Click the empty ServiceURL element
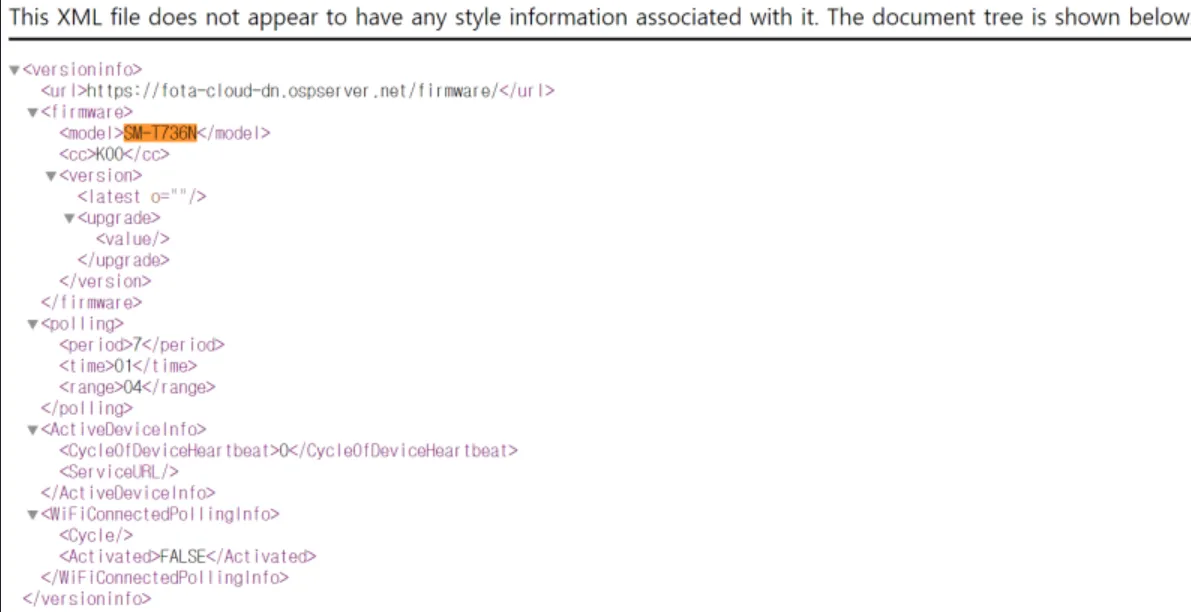Screen dimensions: 1191x612 [118, 472]
